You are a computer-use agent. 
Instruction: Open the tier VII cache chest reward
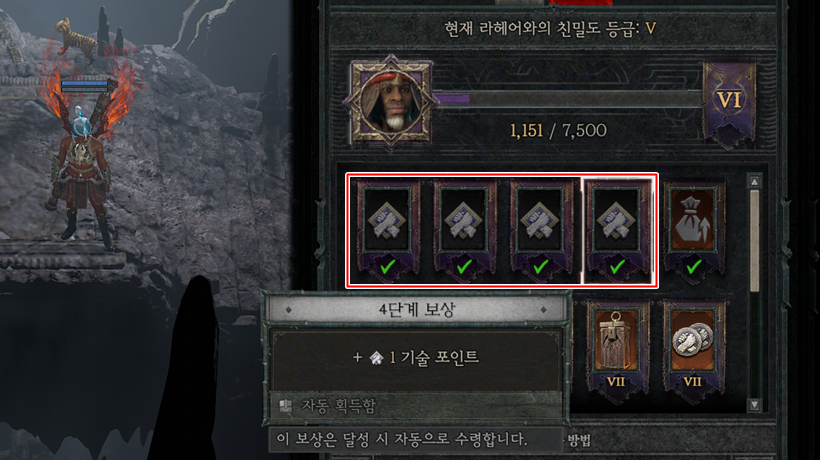click(617, 347)
